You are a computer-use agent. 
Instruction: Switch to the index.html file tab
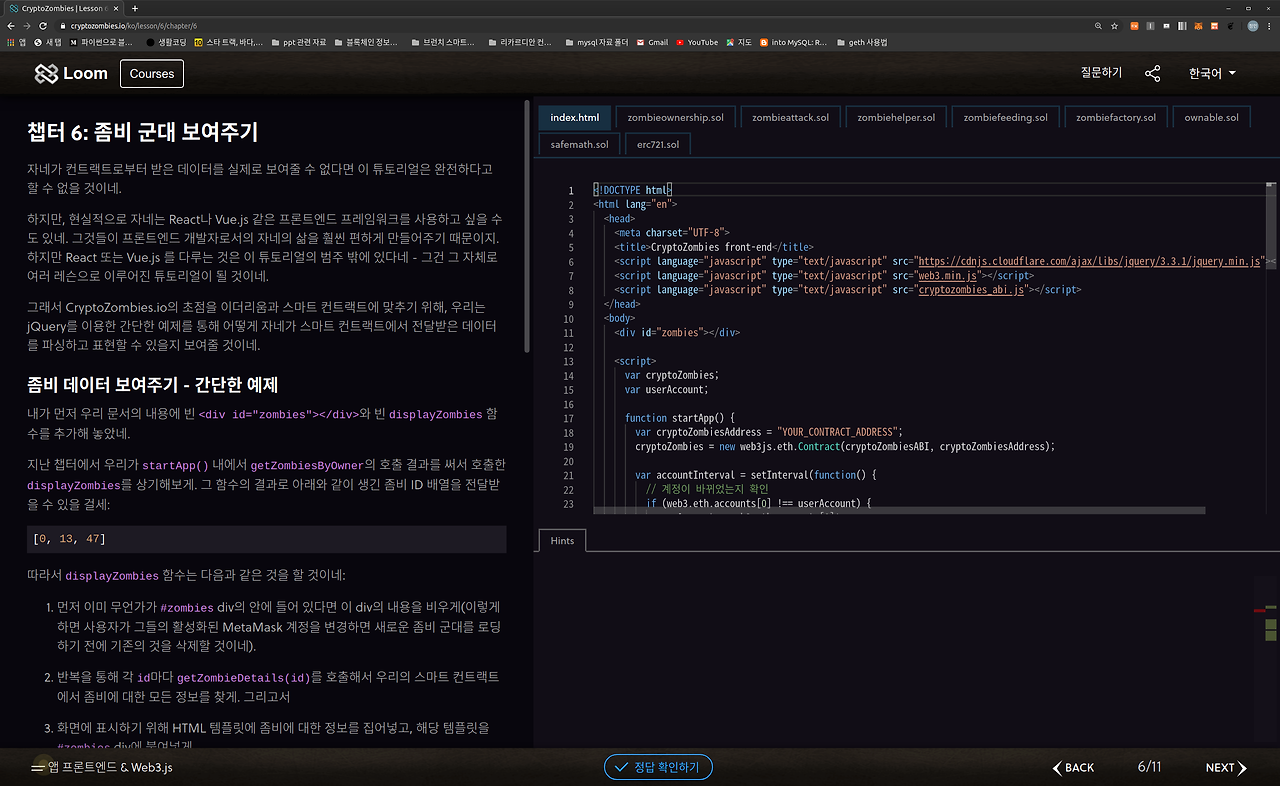point(575,117)
